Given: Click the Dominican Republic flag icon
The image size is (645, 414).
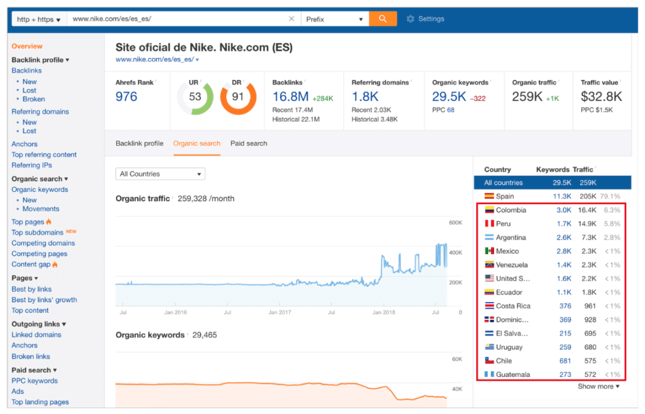Looking at the screenshot, I should click(489, 320).
